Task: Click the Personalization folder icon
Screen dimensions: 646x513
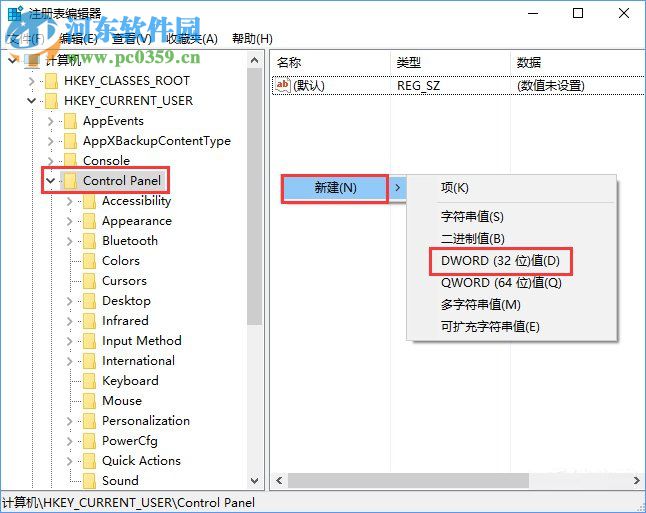Action: point(89,421)
